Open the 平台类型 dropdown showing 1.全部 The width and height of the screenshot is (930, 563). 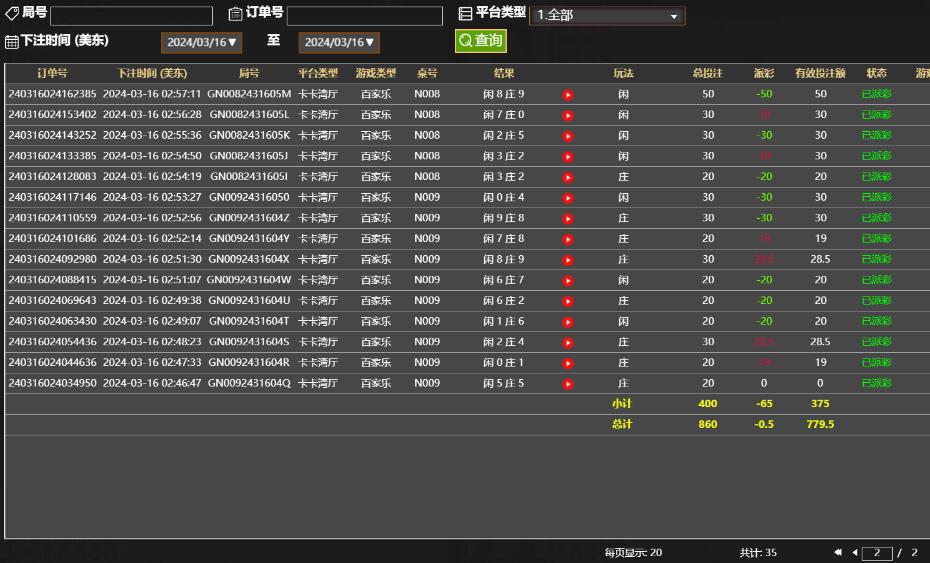607,16
